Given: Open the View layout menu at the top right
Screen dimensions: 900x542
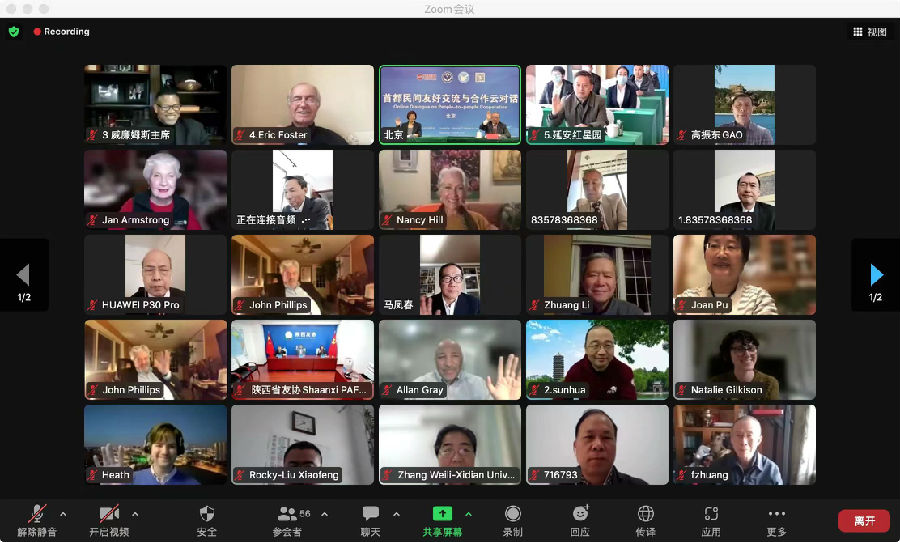Looking at the screenshot, I should [870, 32].
